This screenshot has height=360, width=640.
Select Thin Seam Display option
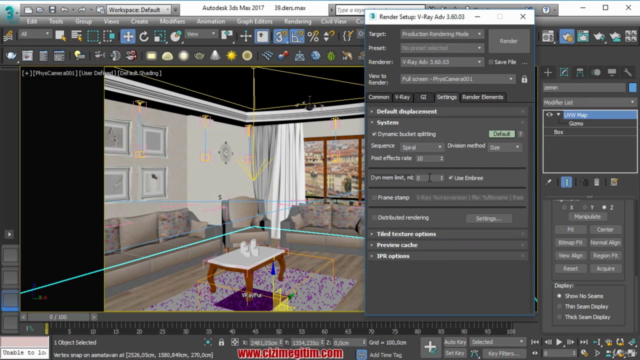[x=559, y=307]
